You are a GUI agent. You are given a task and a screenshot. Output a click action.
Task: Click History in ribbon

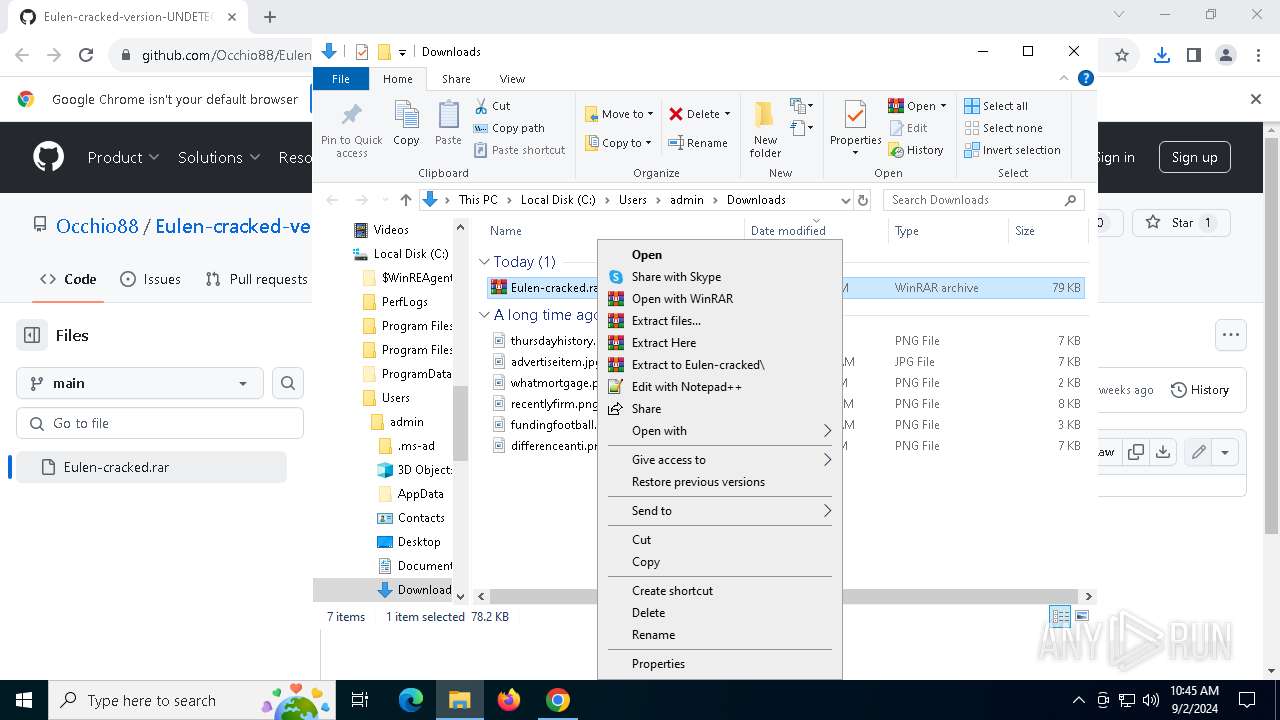point(915,150)
